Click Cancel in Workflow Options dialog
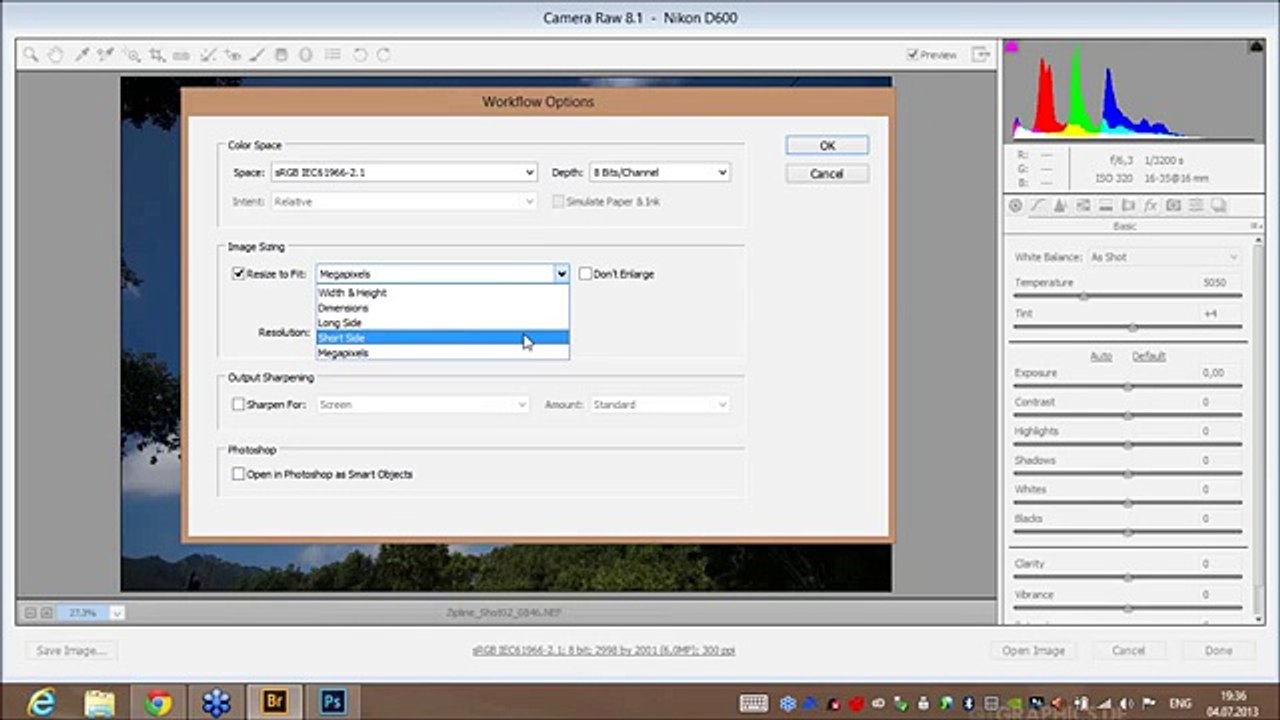 coord(827,174)
